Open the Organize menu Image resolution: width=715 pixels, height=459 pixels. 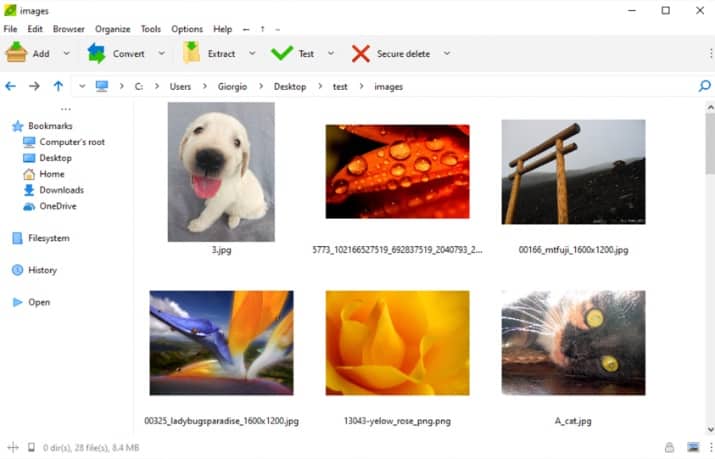click(112, 29)
